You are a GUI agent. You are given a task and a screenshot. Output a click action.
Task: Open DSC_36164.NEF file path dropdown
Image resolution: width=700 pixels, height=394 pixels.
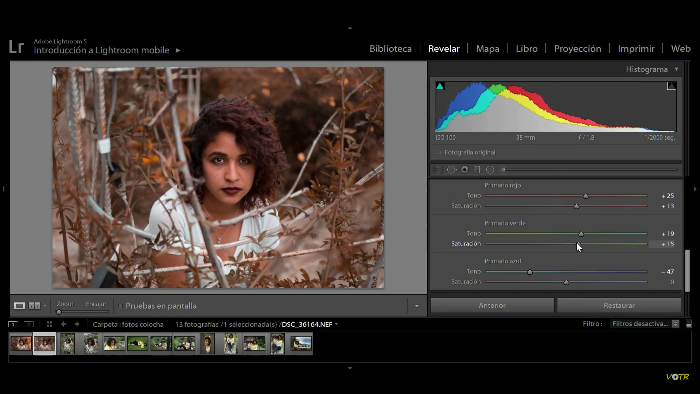336,324
